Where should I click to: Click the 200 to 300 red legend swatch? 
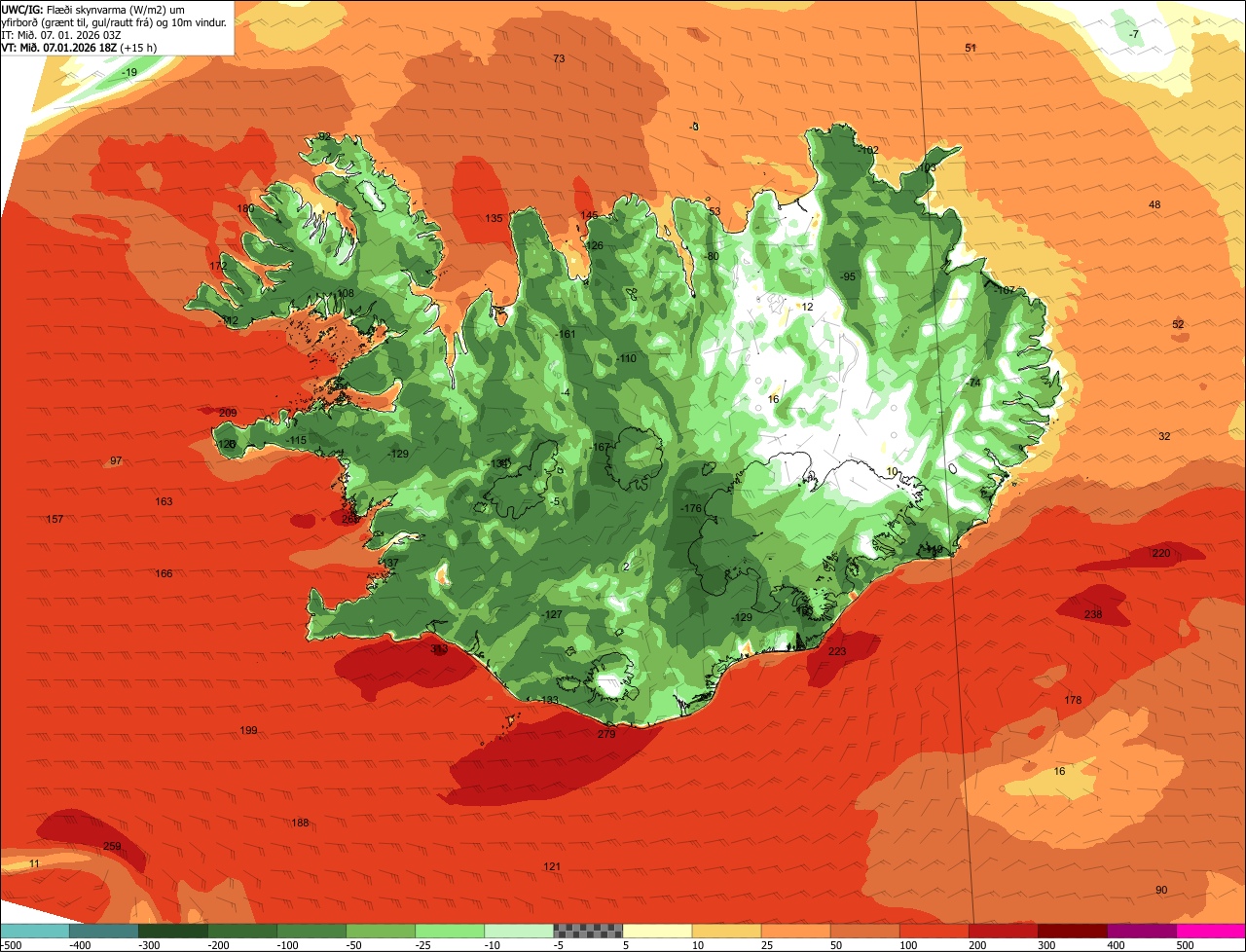(x=1003, y=931)
